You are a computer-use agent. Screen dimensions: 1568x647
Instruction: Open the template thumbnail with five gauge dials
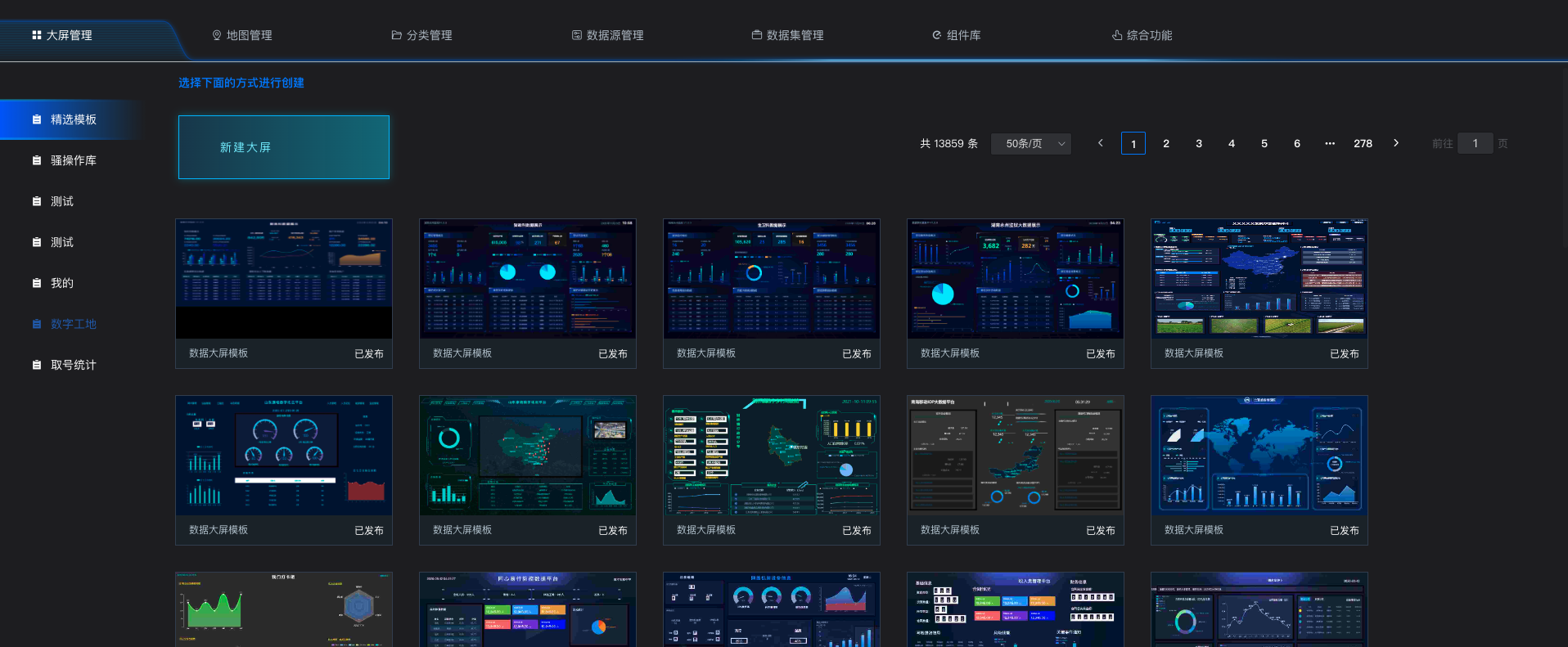pos(284,456)
